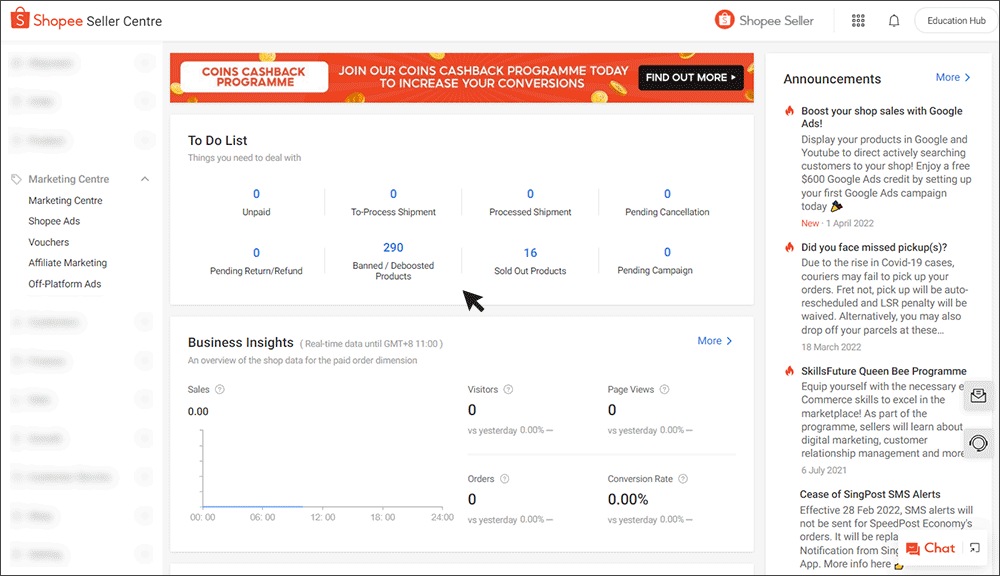Pop out the Chat window via its expand icon

971,548
